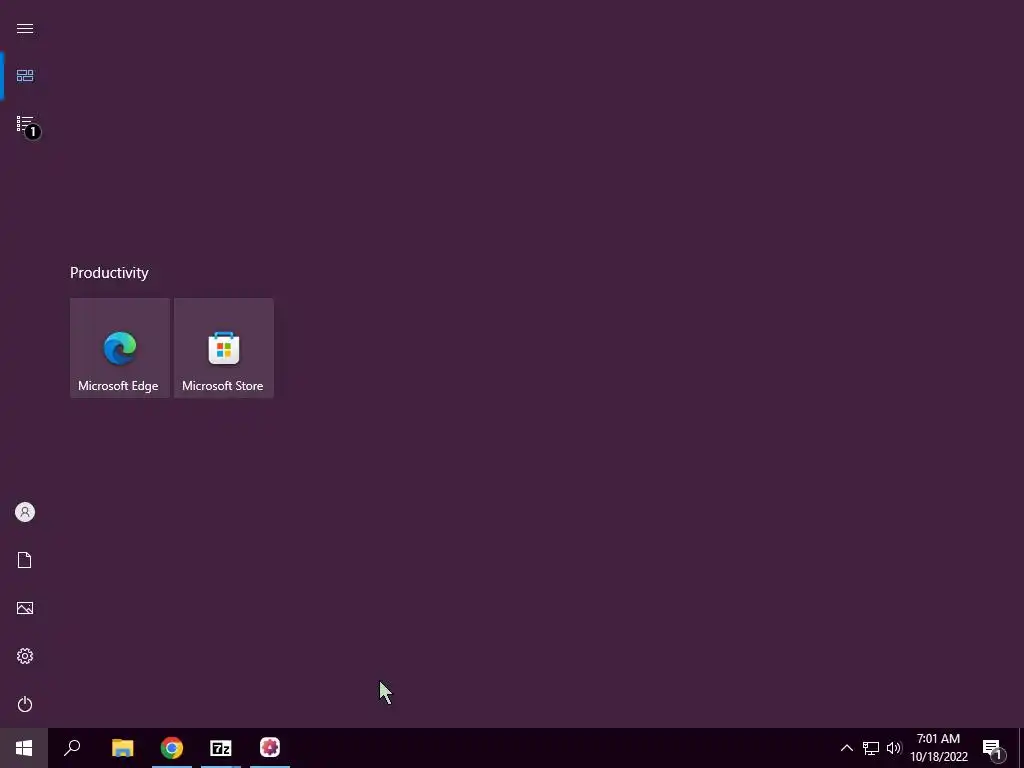Open the Documents folder icon
This screenshot has width=1024, height=768.
tap(25, 560)
